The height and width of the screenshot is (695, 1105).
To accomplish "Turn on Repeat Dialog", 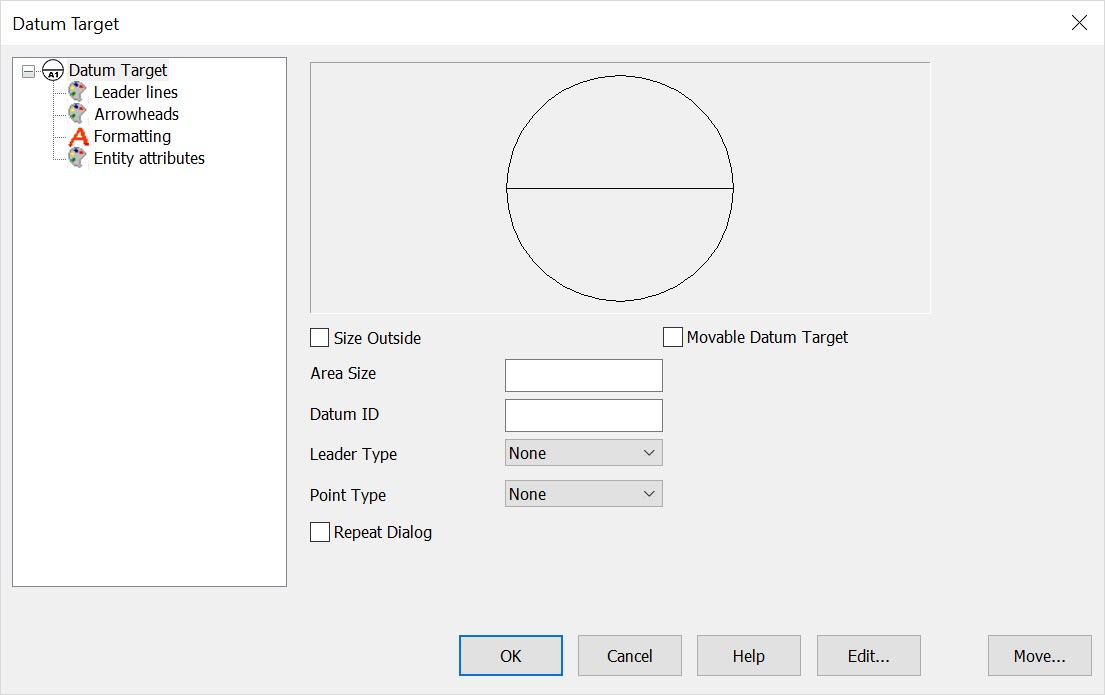I will pyautogui.click(x=319, y=532).
